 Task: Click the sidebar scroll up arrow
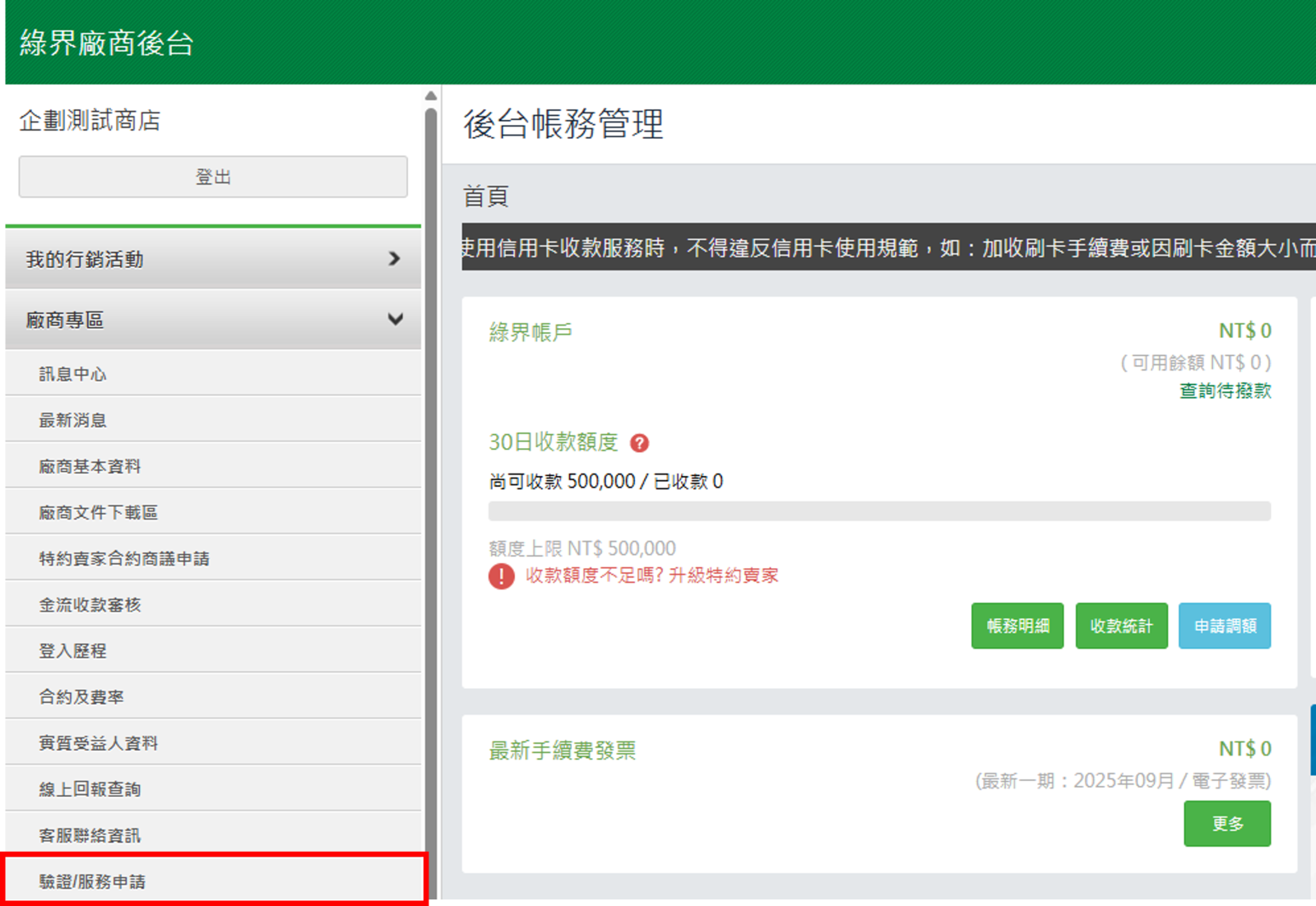431,96
